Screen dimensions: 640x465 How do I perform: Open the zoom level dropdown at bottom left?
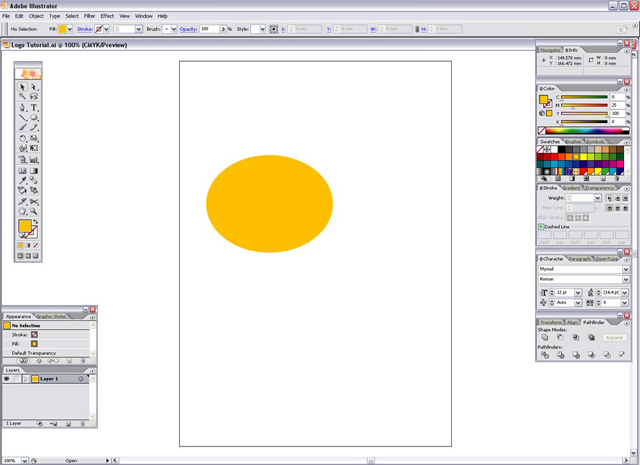[24, 461]
